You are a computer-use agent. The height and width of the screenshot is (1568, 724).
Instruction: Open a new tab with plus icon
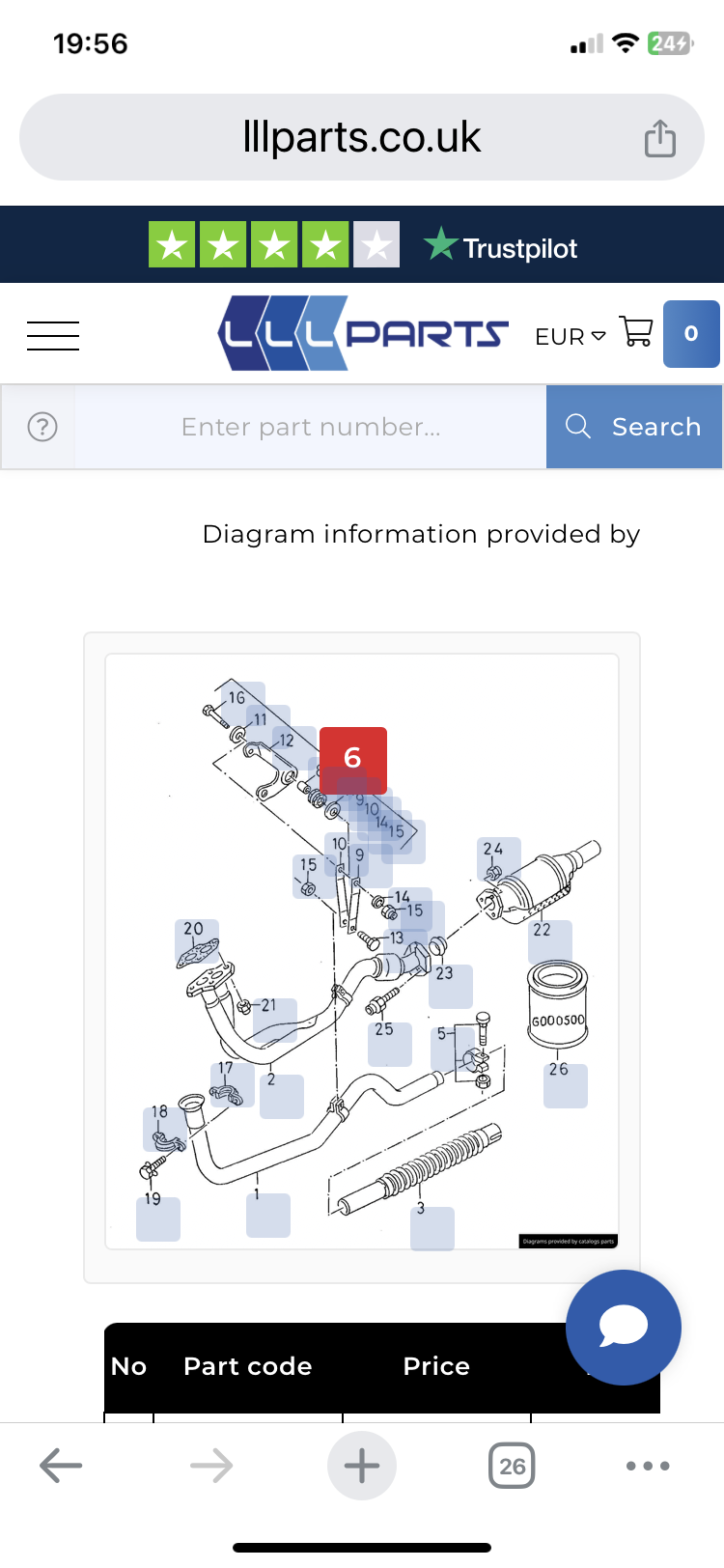(362, 1466)
